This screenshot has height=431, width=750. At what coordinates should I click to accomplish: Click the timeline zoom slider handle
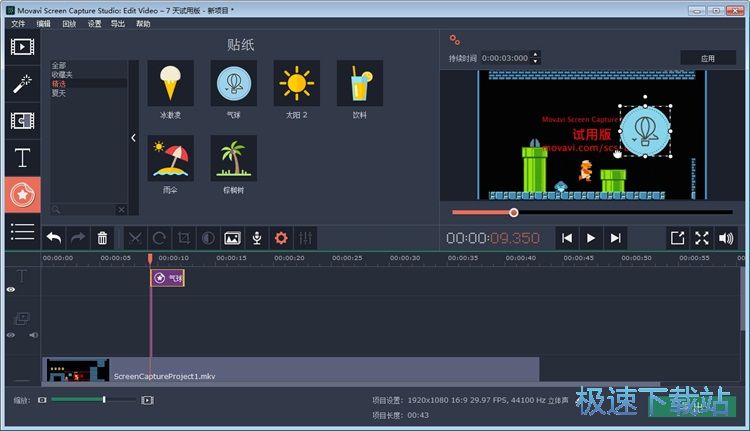click(104, 399)
